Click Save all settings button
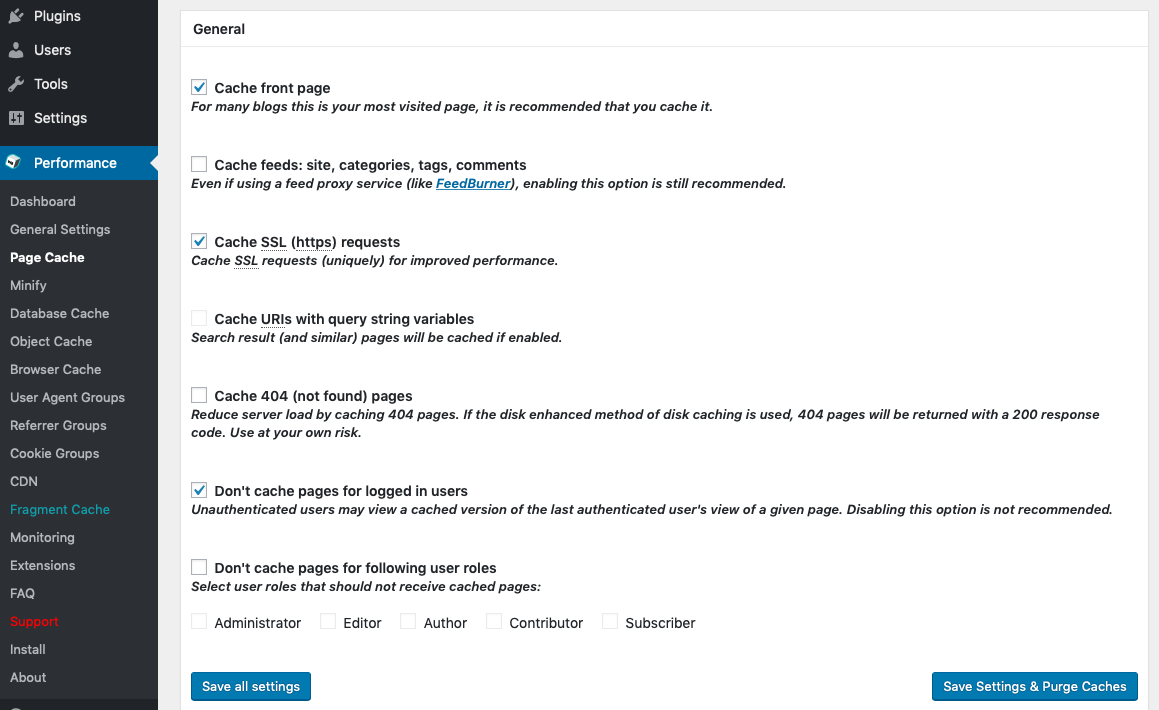 (251, 686)
